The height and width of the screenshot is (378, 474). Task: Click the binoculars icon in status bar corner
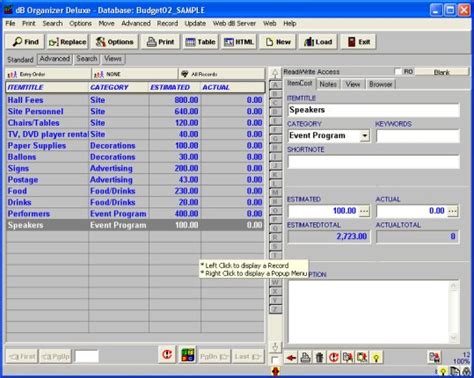click(466, 371)
